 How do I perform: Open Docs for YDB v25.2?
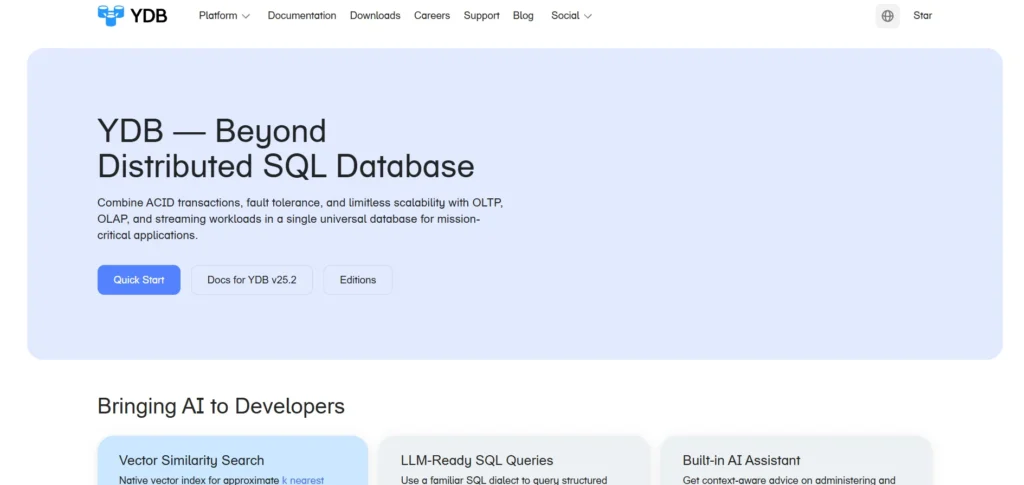[251, 279]
